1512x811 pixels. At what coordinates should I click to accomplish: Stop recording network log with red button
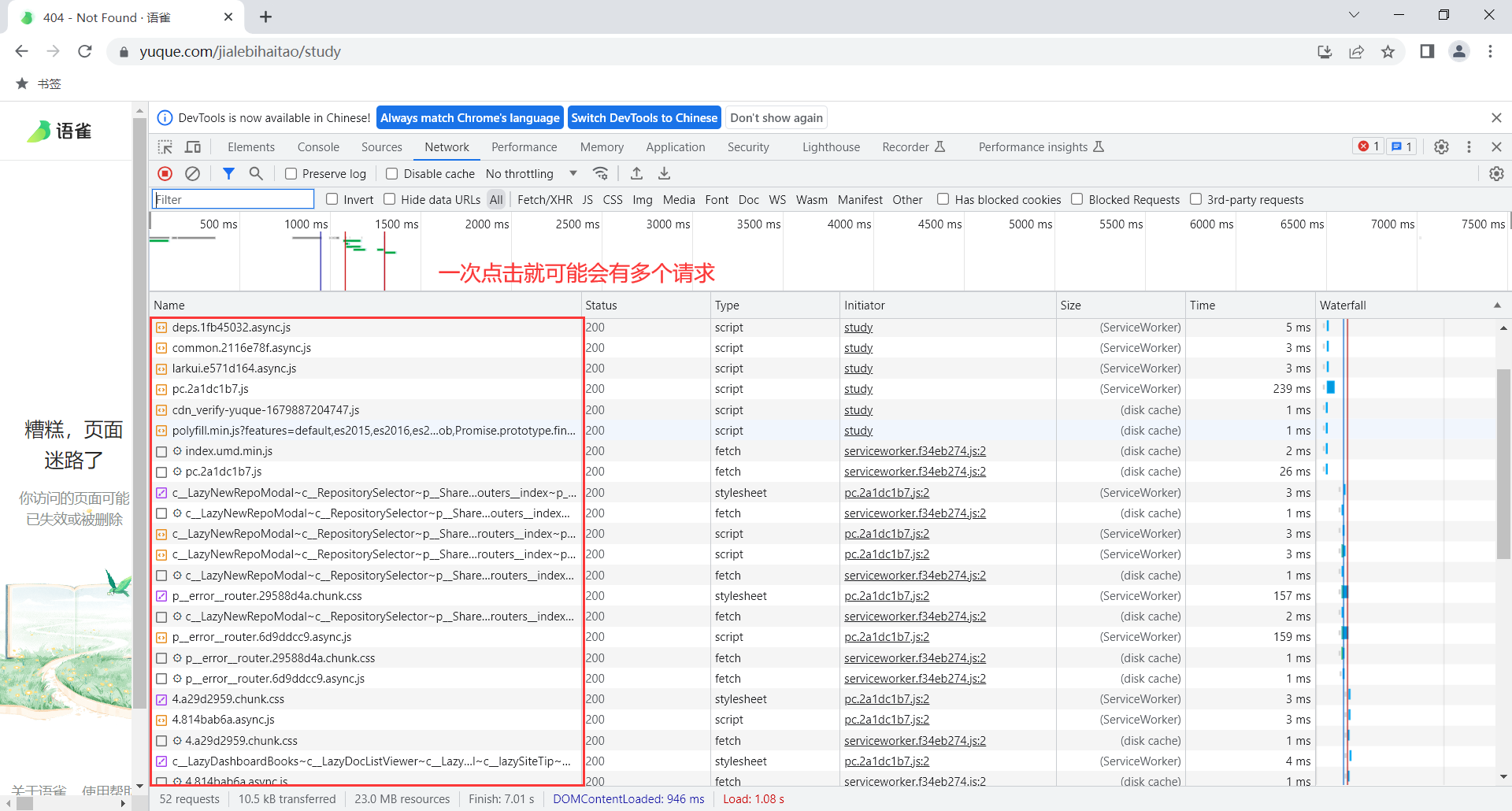point(165,173)
